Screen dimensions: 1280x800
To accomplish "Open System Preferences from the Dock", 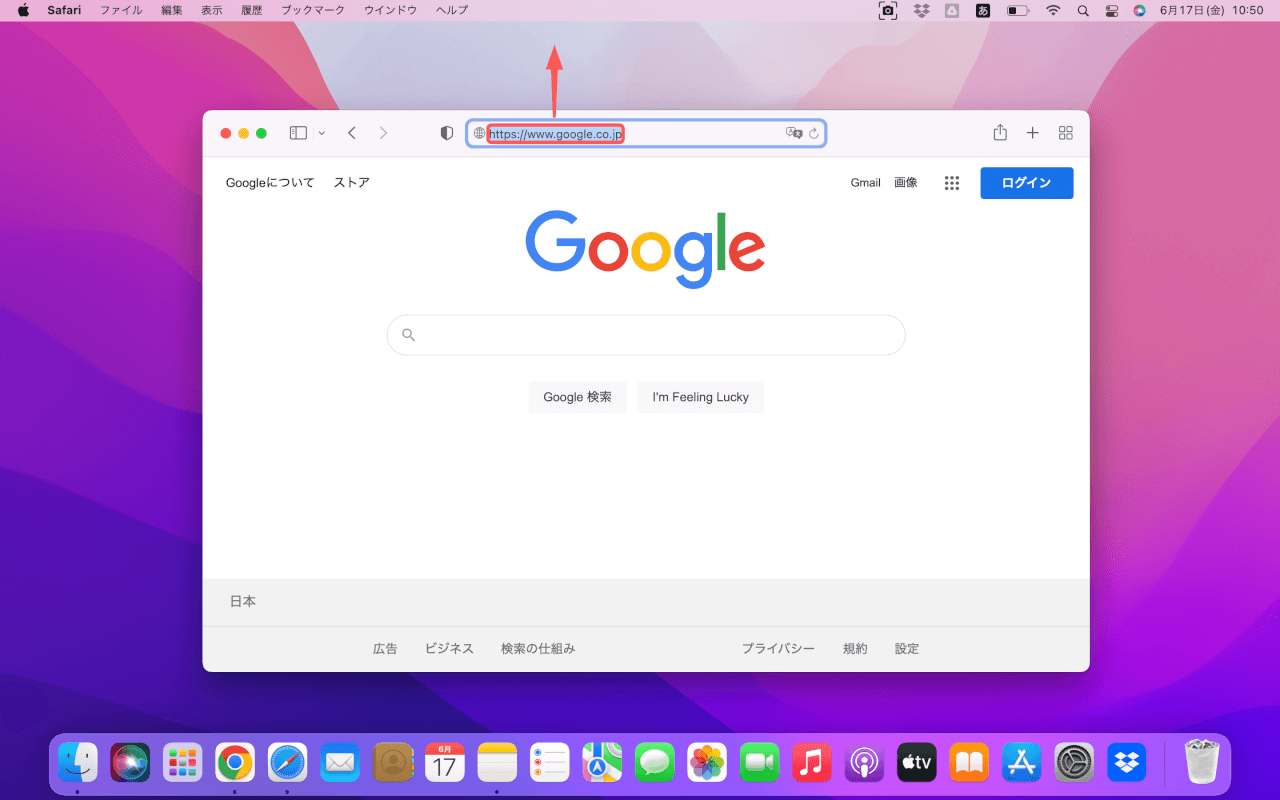I will pos(1075,762).
